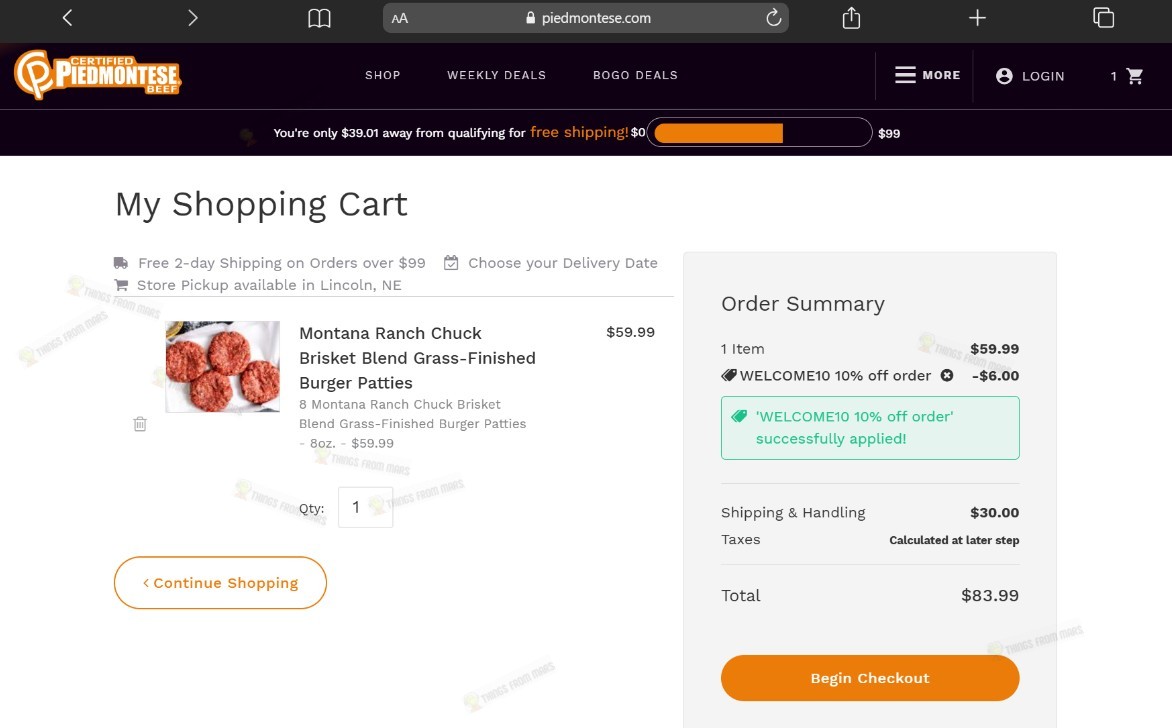Click the green successfully applied tag icon

coord(739,416)
